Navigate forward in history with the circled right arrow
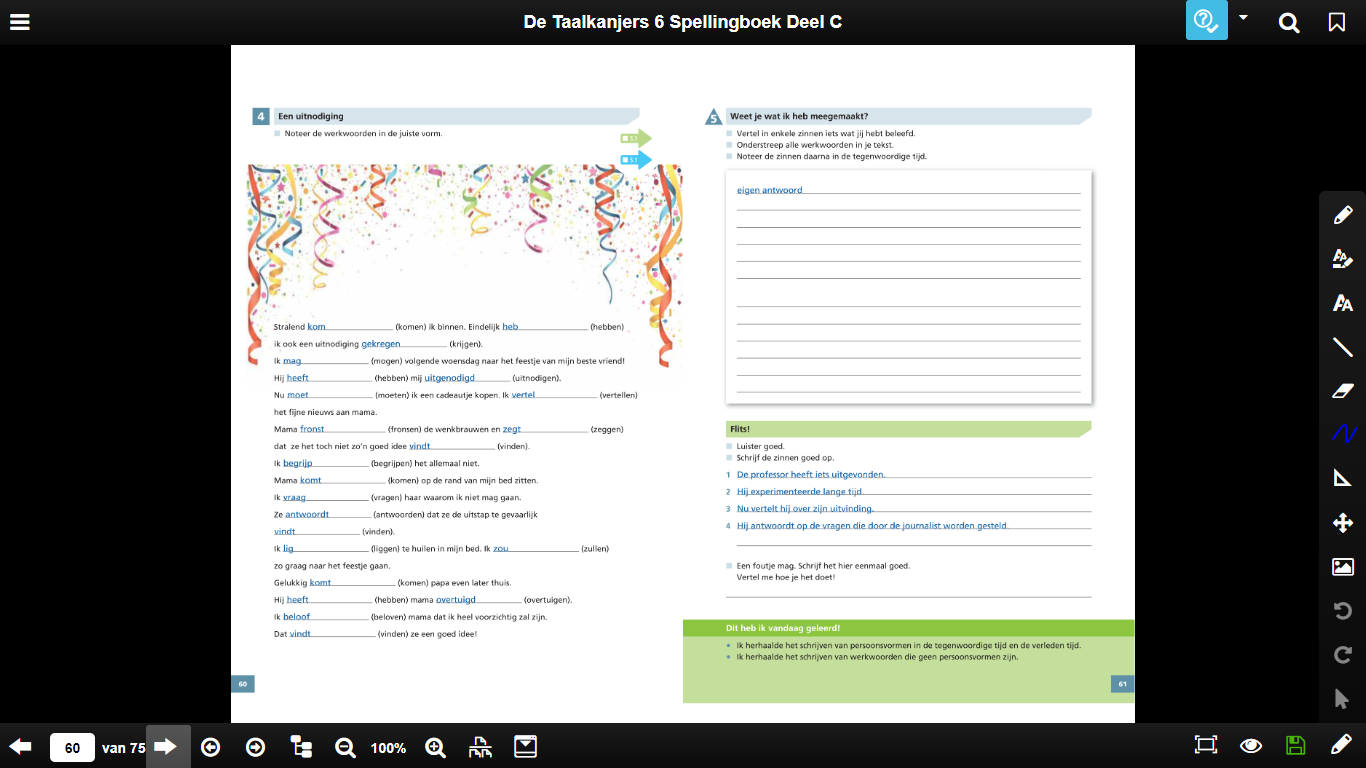Screen dimensions: 1366x768 pyautogui.click(x=255, y=746)
